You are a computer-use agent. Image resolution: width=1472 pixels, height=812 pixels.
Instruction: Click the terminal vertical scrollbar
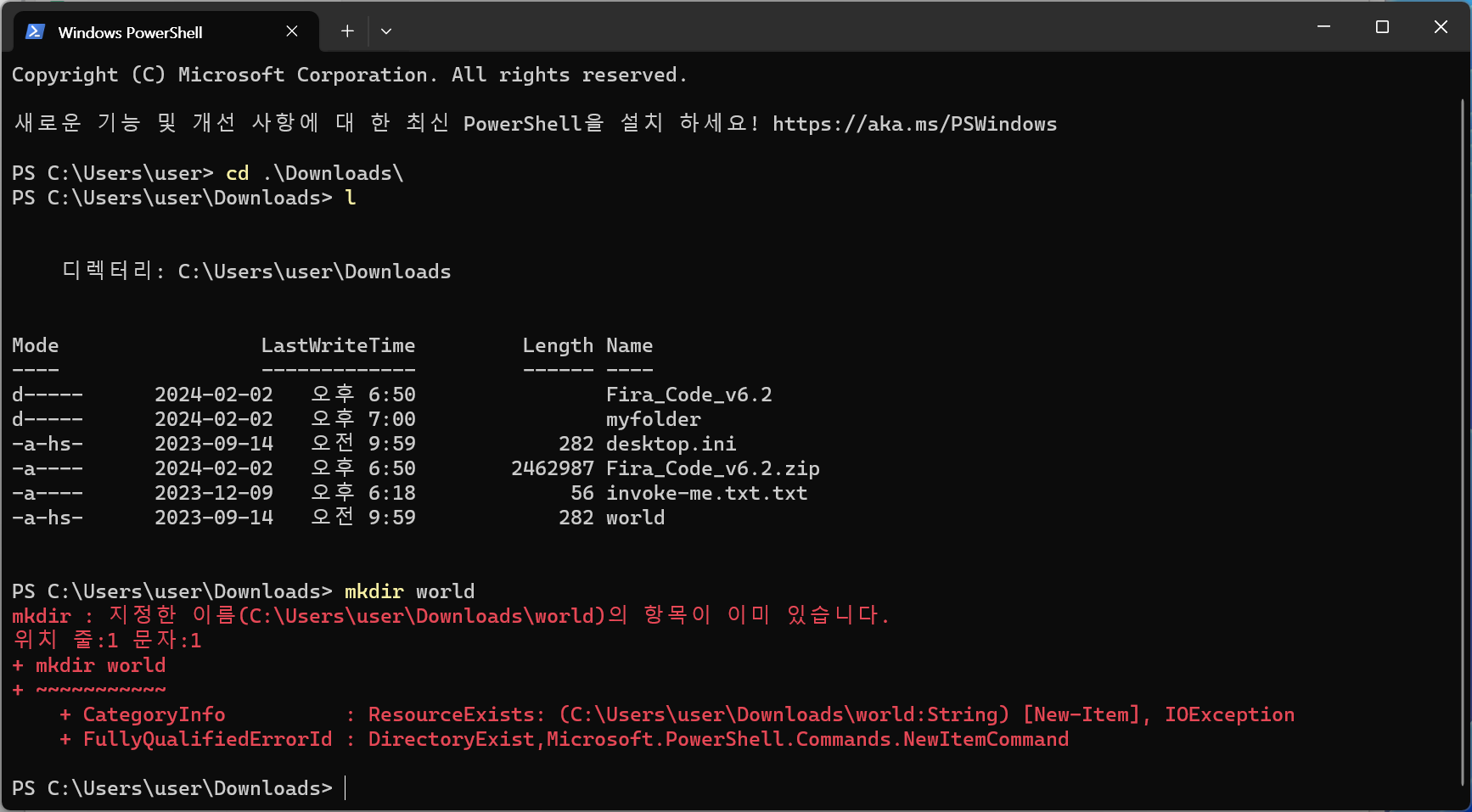(x=1463, y=441)
